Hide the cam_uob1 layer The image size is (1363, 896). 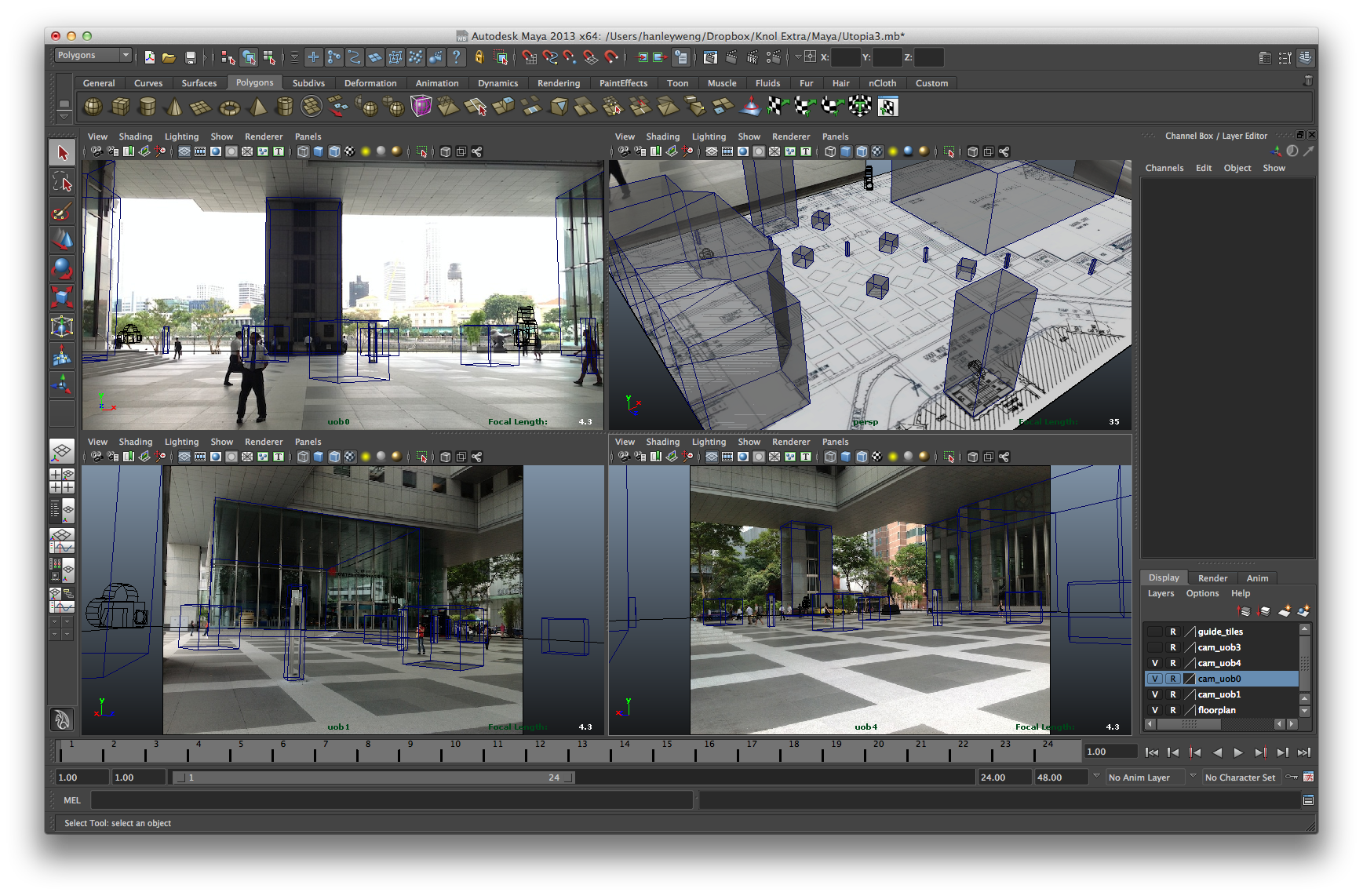point(1154,694)
